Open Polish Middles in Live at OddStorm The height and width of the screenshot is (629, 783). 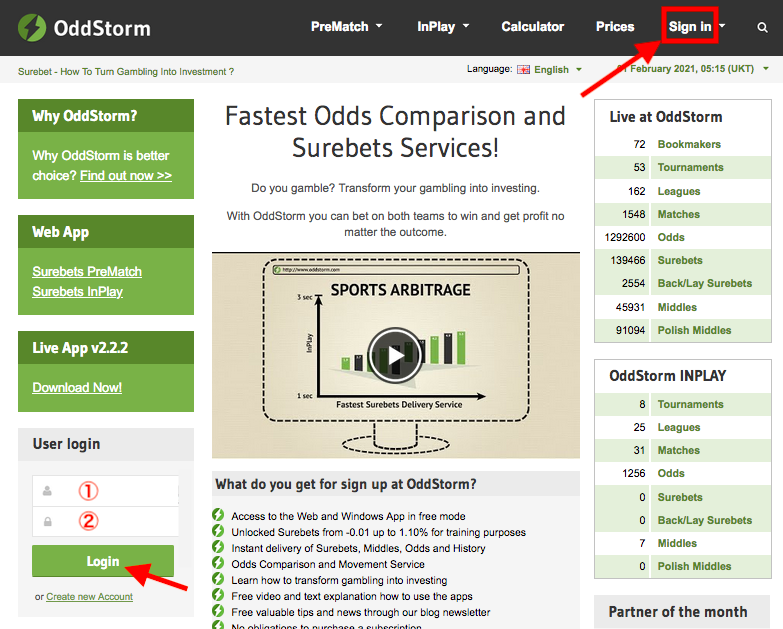tap(694, 330)
